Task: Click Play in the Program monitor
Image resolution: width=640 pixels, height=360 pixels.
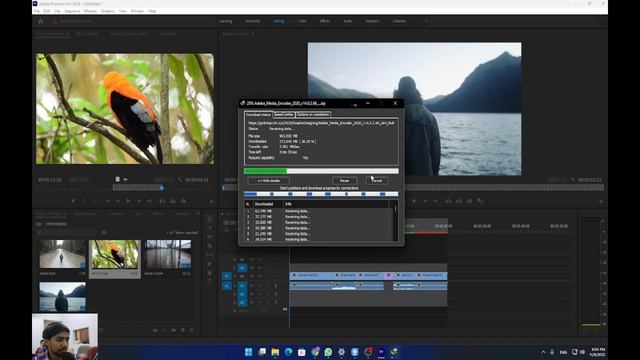Action: pos(414,201)
